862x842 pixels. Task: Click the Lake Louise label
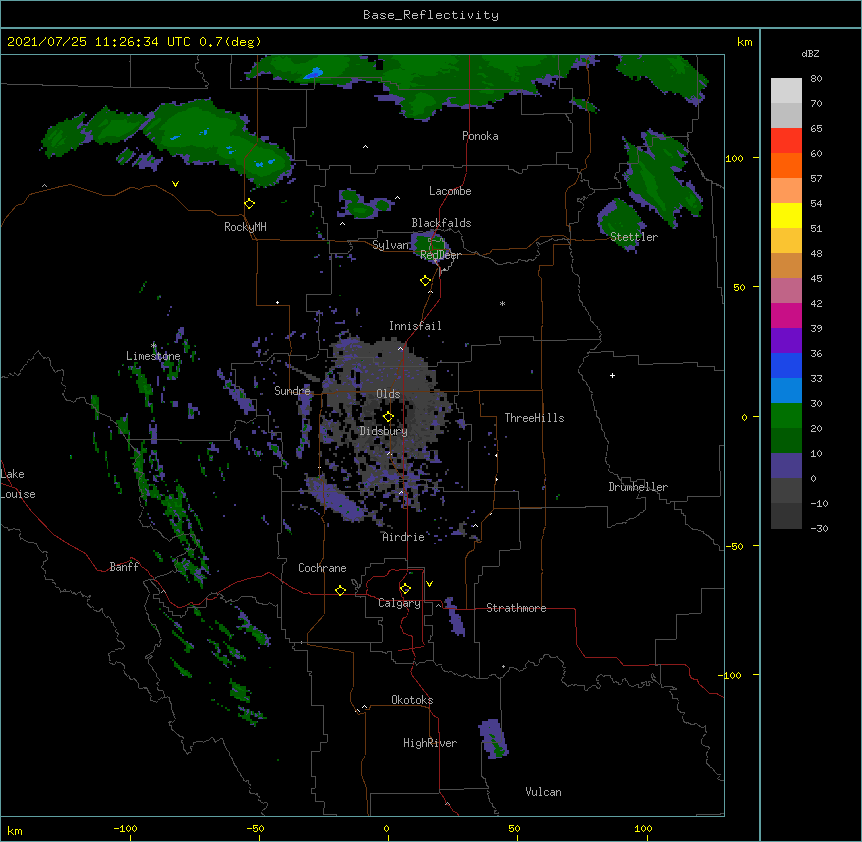pyautogui.click(x=16, y=484)
